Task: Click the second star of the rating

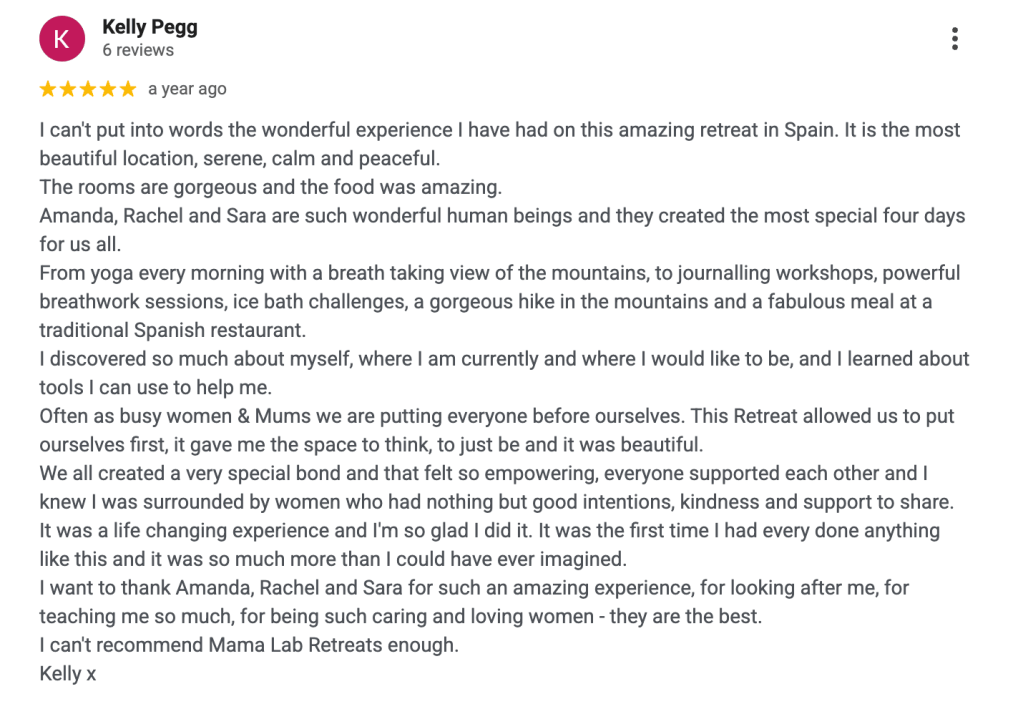Action: (x=68, y=89)
